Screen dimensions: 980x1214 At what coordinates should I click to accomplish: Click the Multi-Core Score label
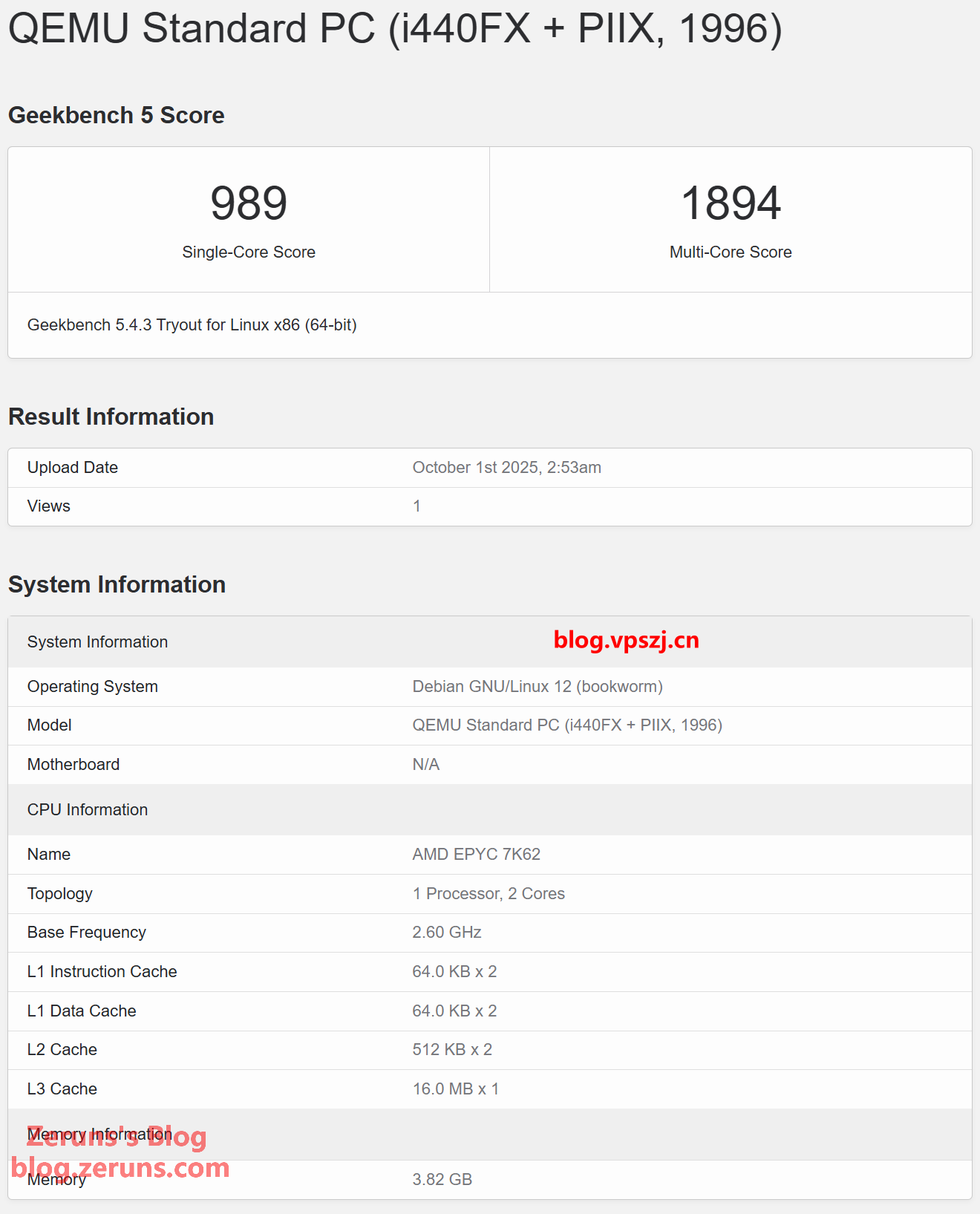tap(731, 252)
